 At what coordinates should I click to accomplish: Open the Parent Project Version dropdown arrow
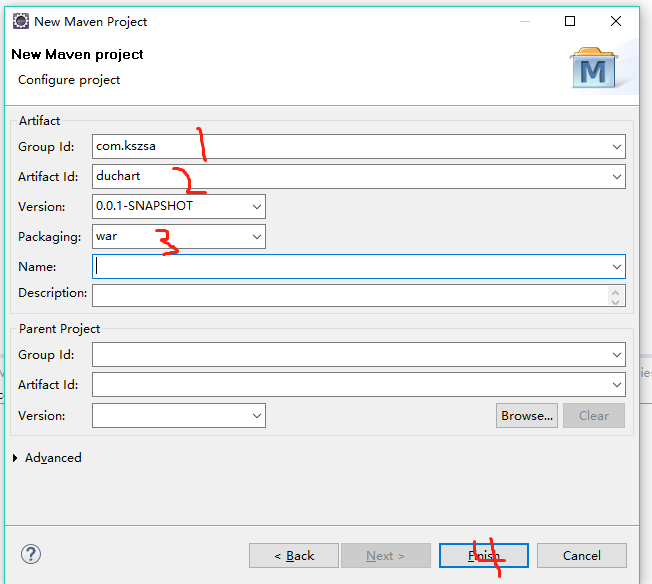[257, 416]
